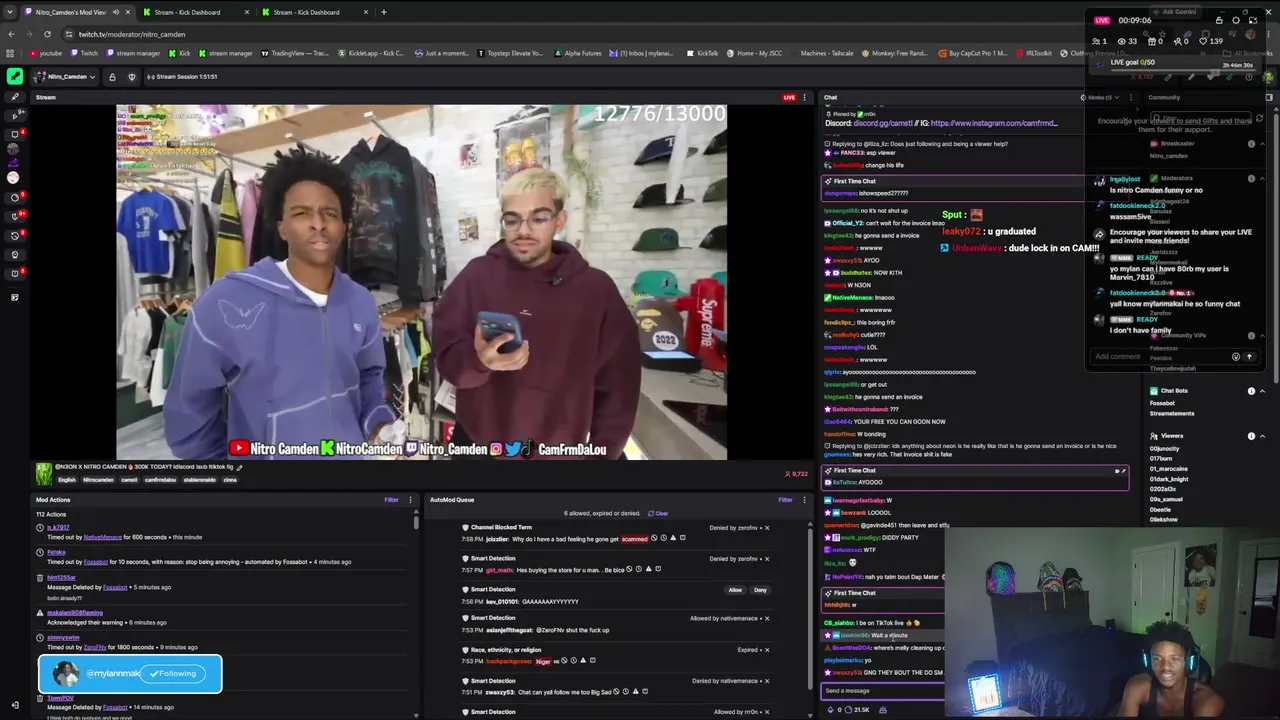
Task: Click the green Mod View sword logo
Action: [15, 76]
